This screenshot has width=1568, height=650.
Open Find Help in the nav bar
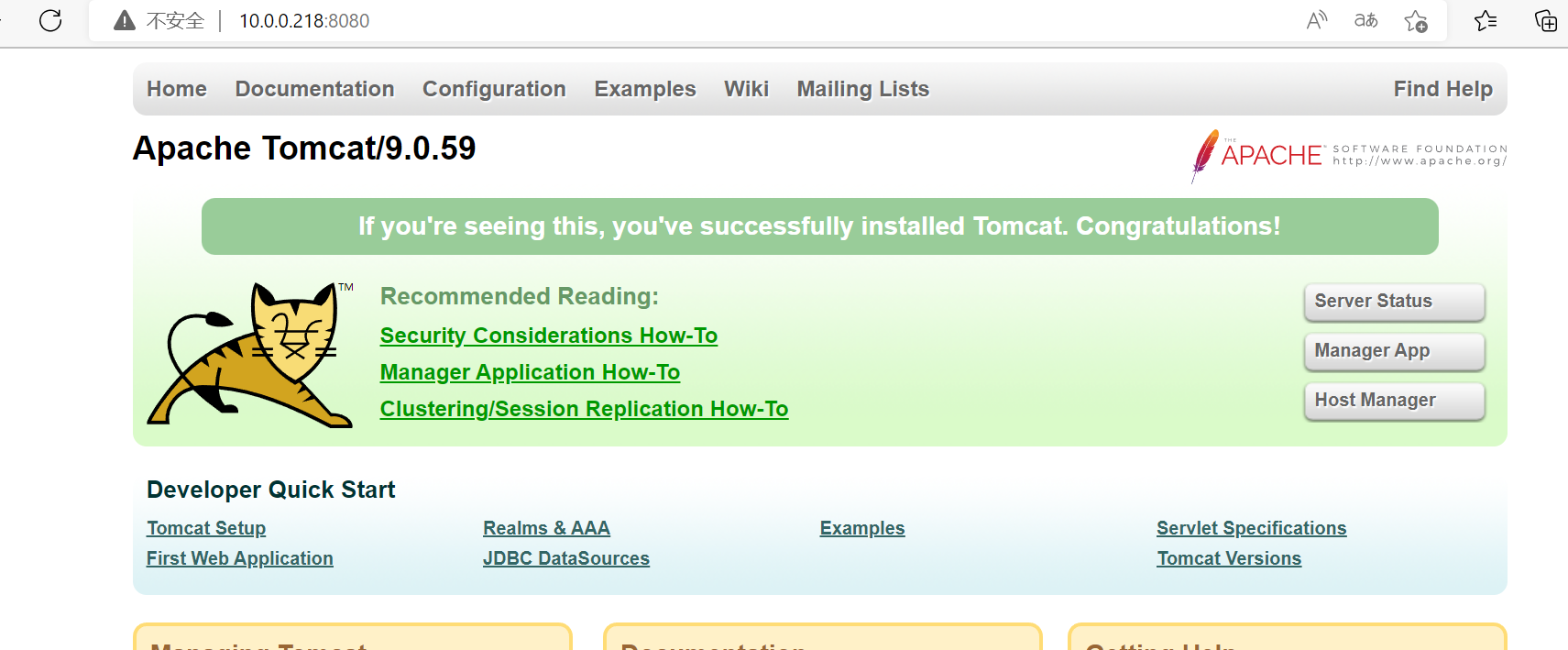pyautogui.click(x=1442, y=89)
